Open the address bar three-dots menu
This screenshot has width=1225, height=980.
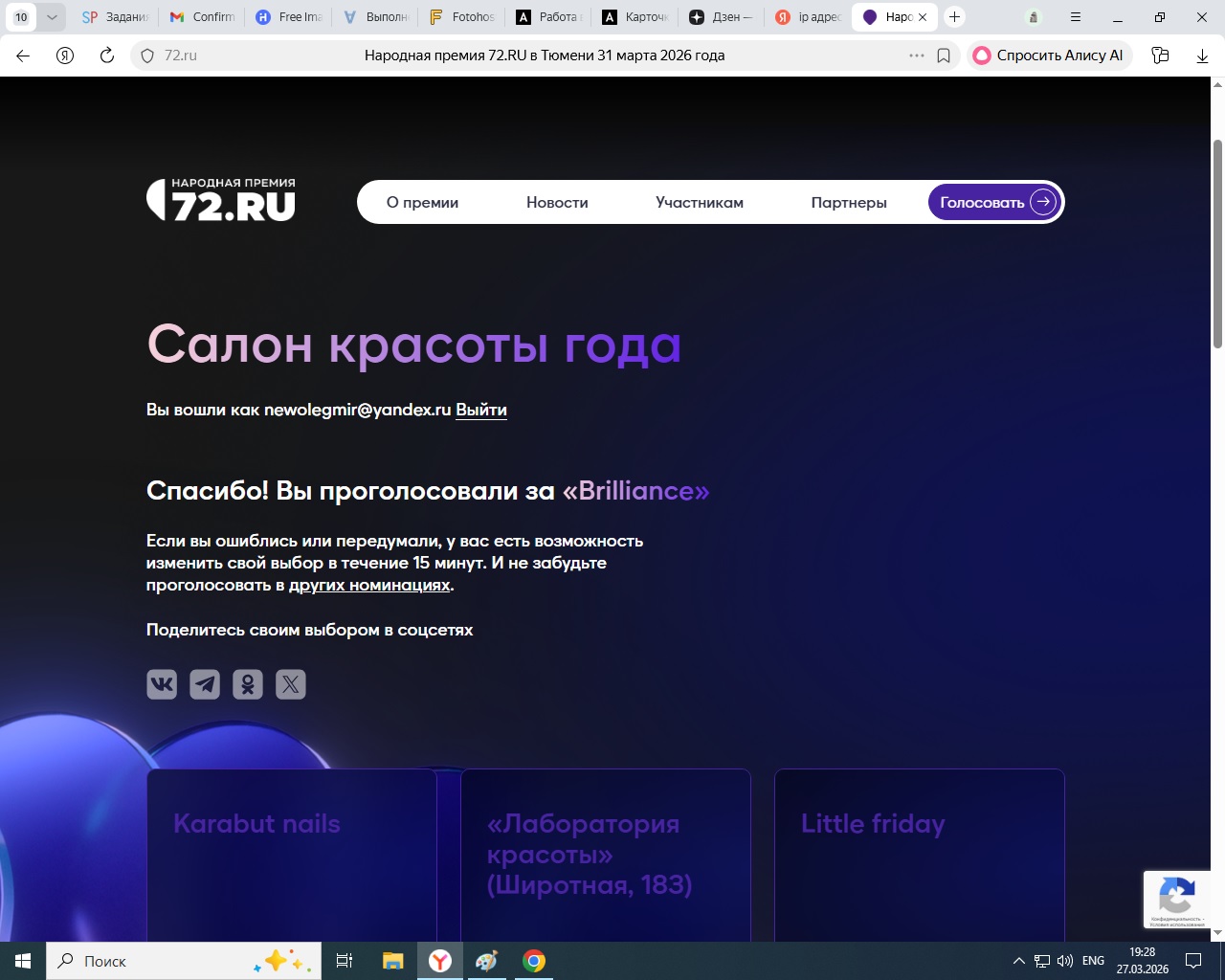(x=917, y=56)
